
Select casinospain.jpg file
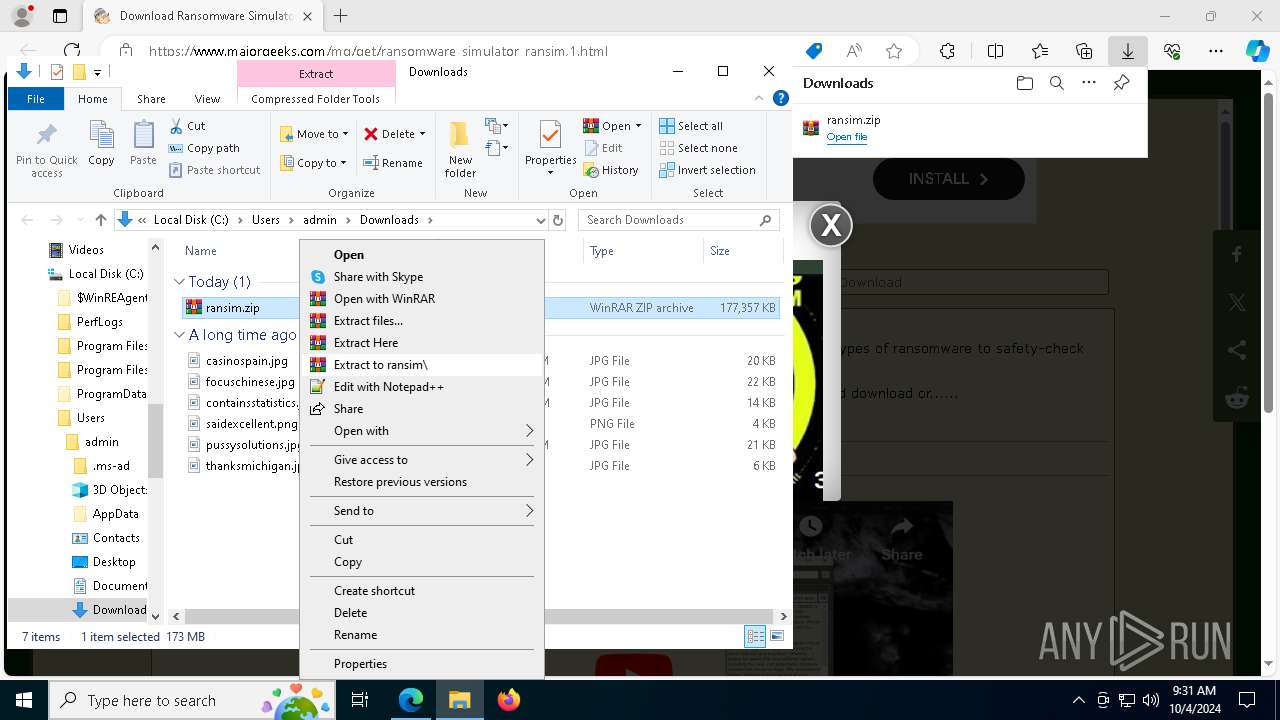(x=246, y=361)
